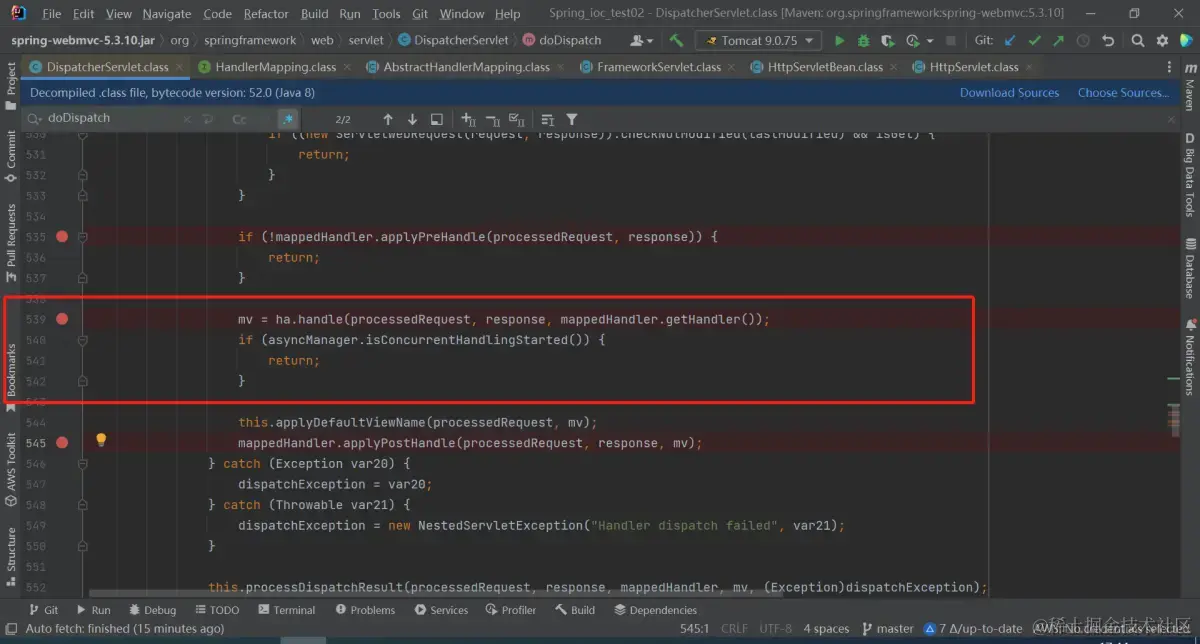Git update project blue arrow
The image size is (1200, 644).
[x=1010, y=41]
